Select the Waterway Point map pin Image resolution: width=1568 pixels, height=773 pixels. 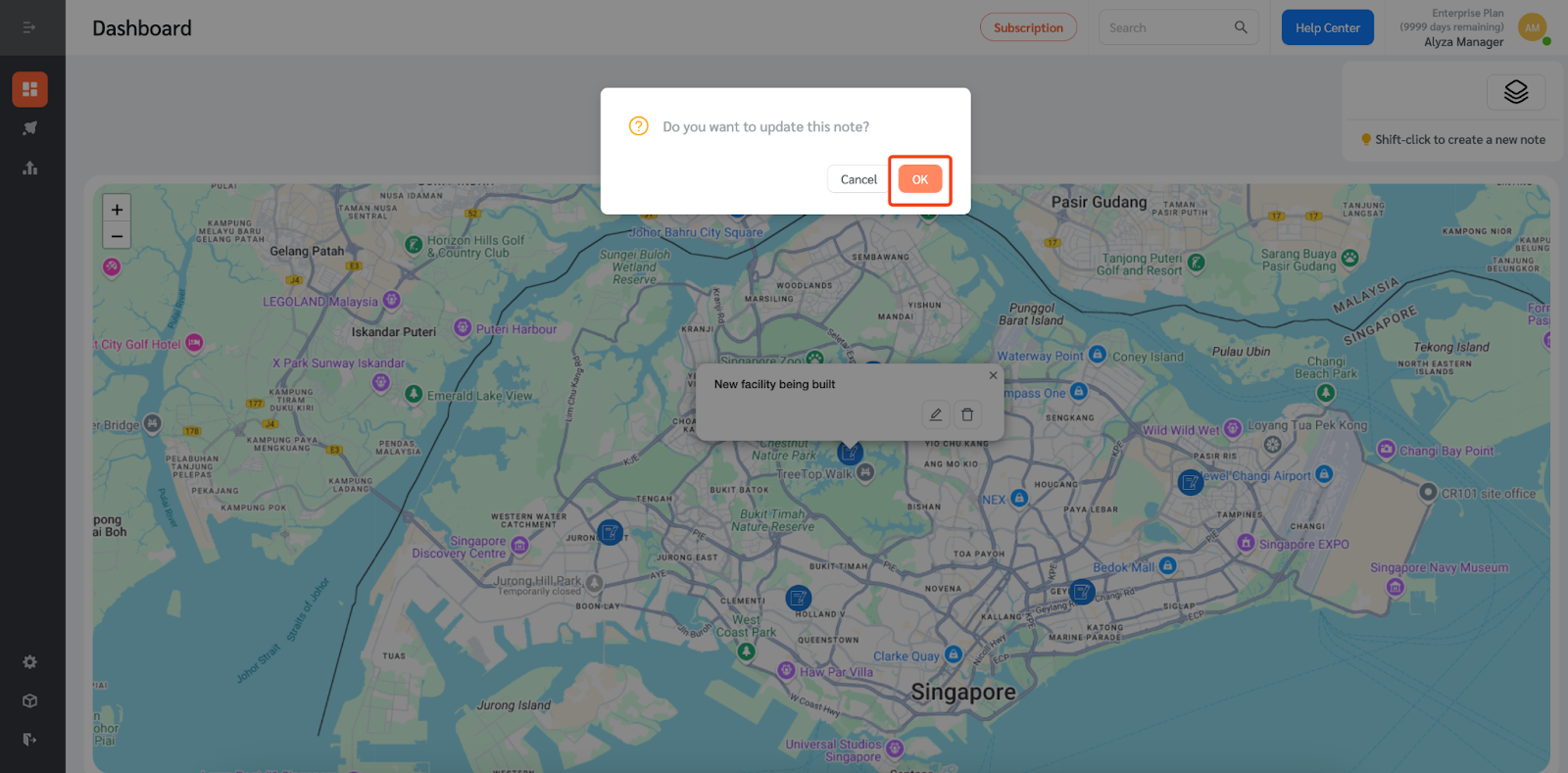click(x=1098, y=354)
